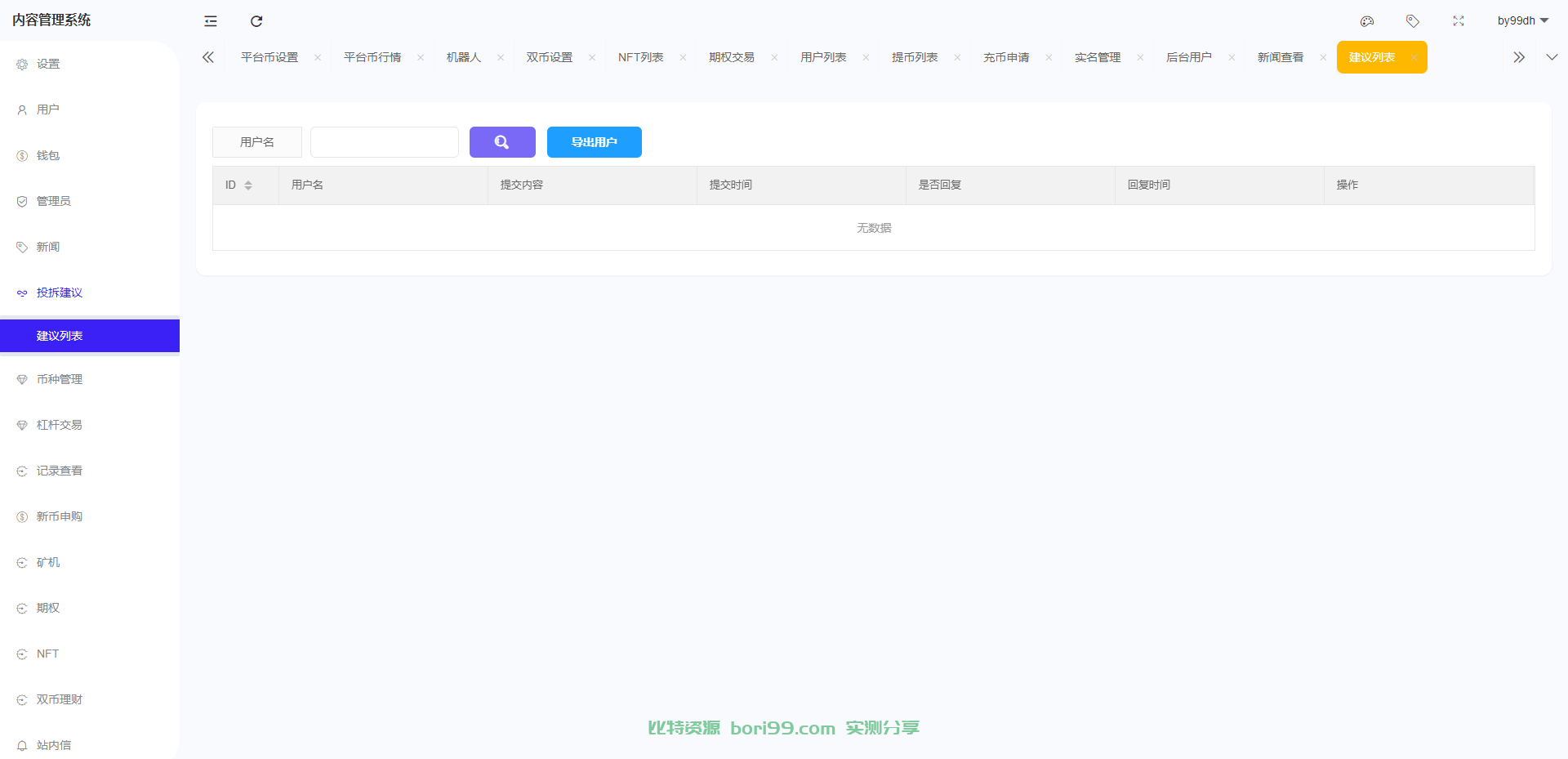The width and height of the screenshot is (1568, 759).
Task: Switch to the 实名管理 tab
Action: click(1098, 57)
